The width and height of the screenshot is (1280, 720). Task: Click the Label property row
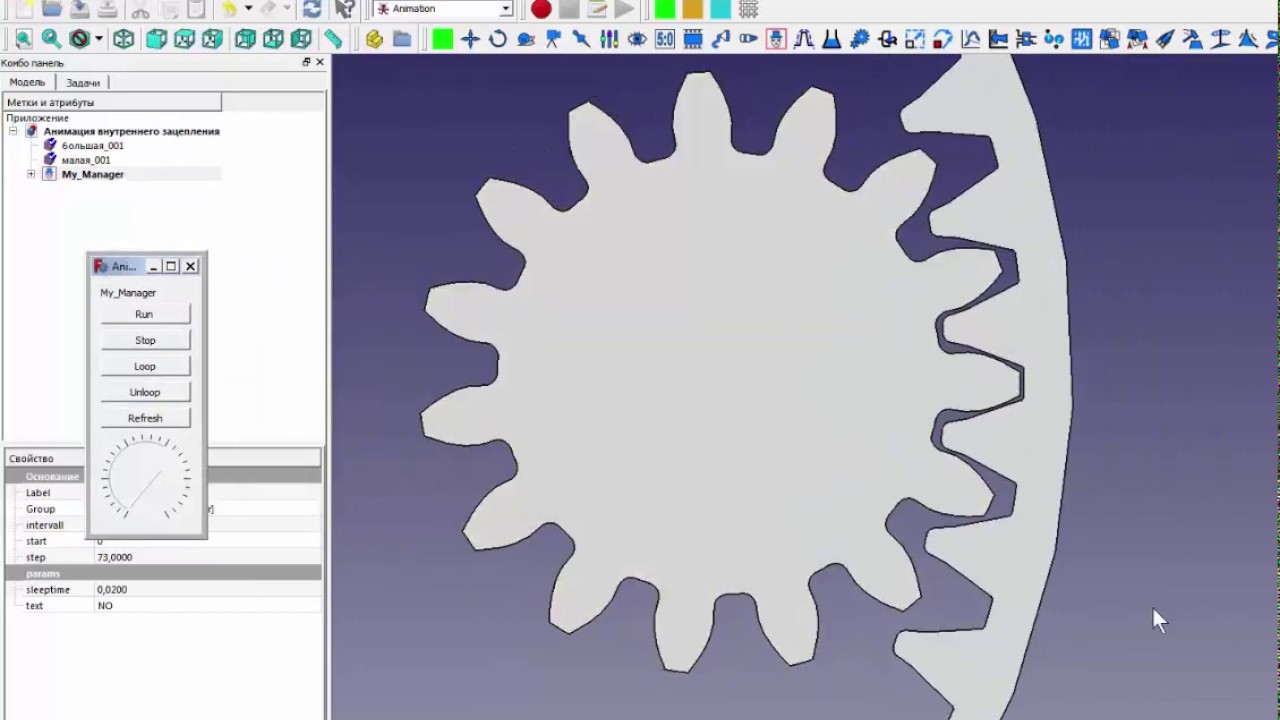tap(38, 493)
